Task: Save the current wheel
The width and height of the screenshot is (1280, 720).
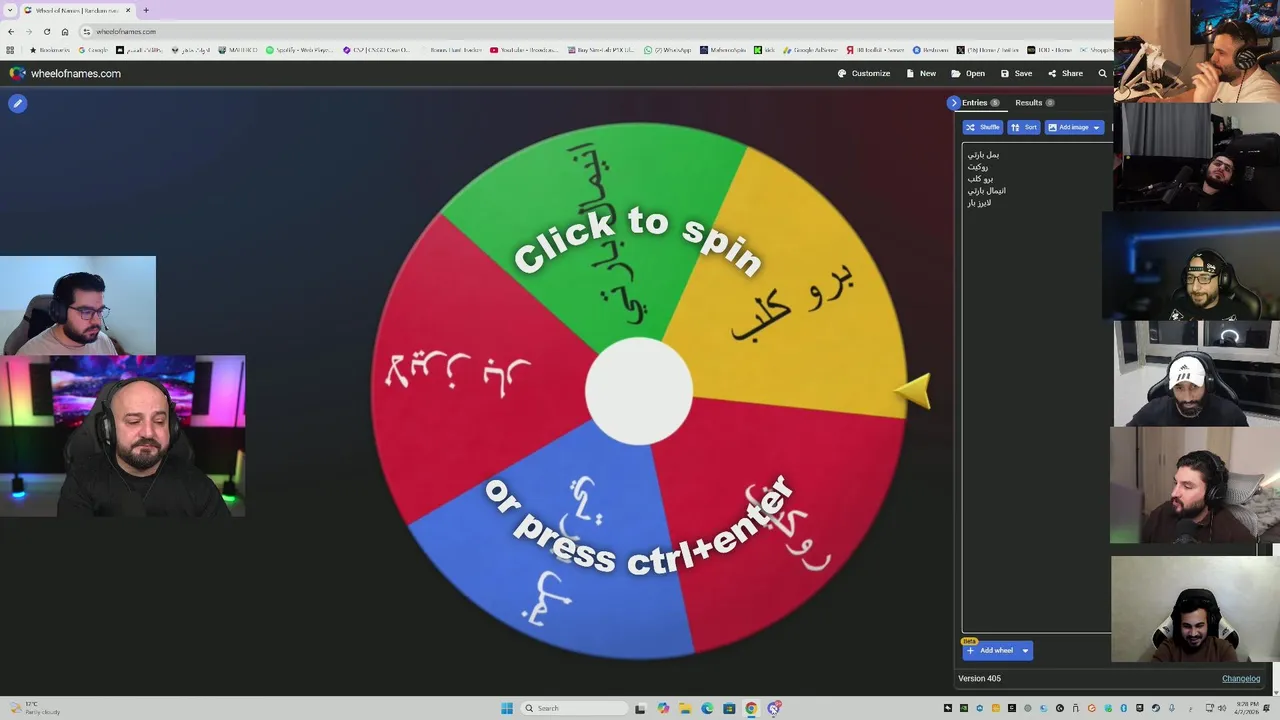Action: (1016, 73)
